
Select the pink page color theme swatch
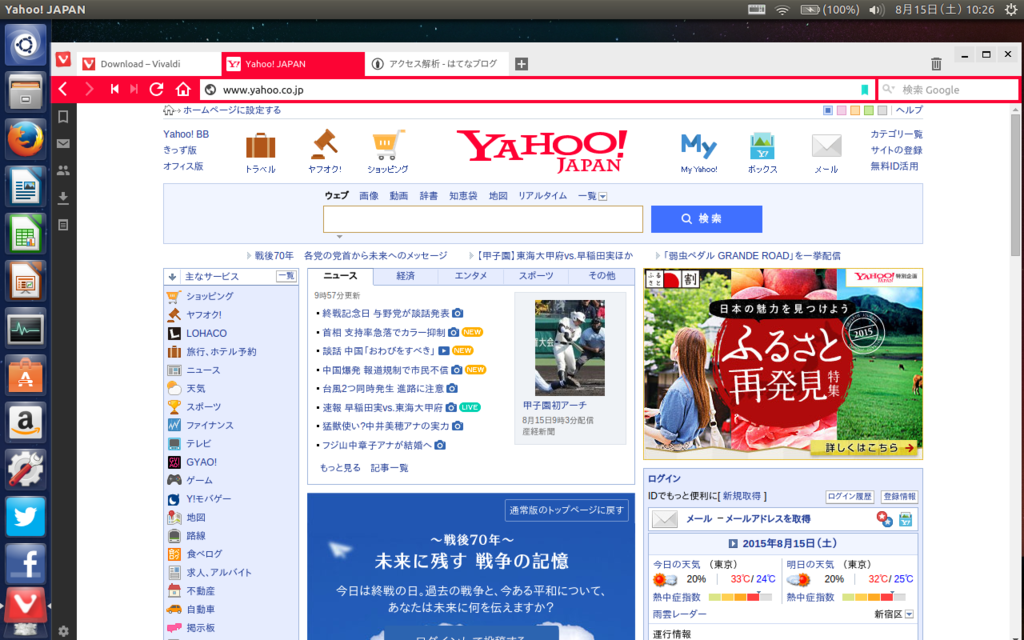[841, 110]
